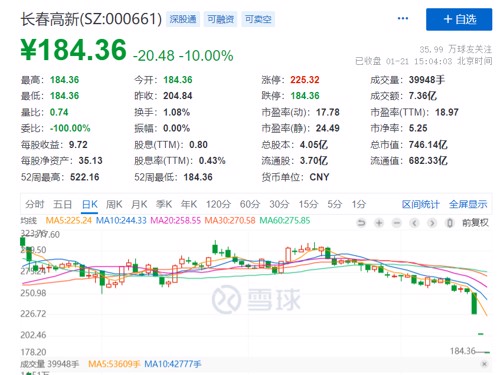Switch to the 30分 interval tab
Image resolution: width=500 pixels, height=375 pixels.
[279, 204]
